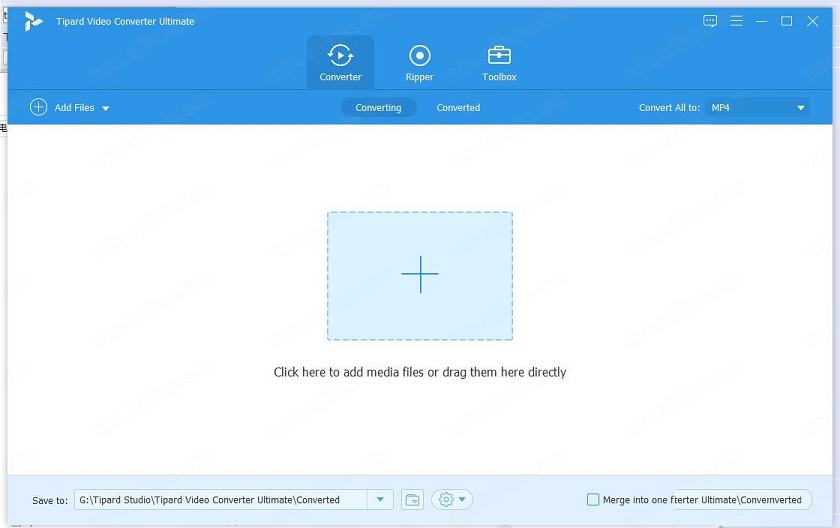This screenshot has width=840, height=528.
Task: Open the hamburger menu in title bar
Action: coord(736,21)
